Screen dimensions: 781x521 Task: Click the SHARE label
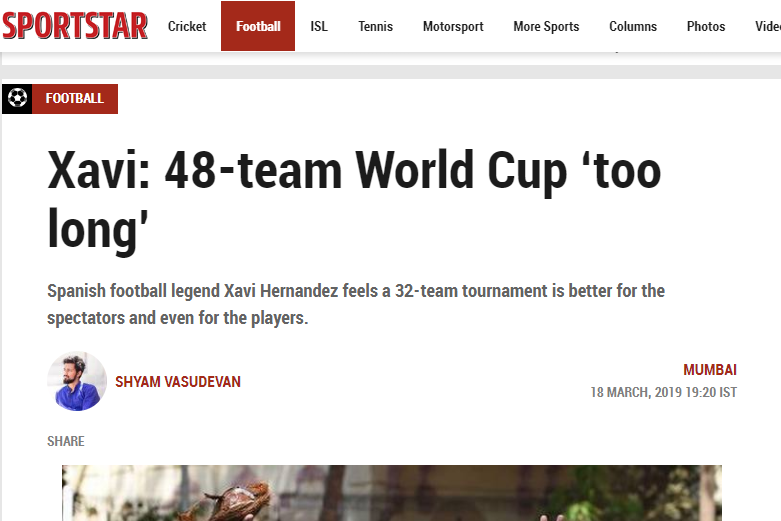66,441
